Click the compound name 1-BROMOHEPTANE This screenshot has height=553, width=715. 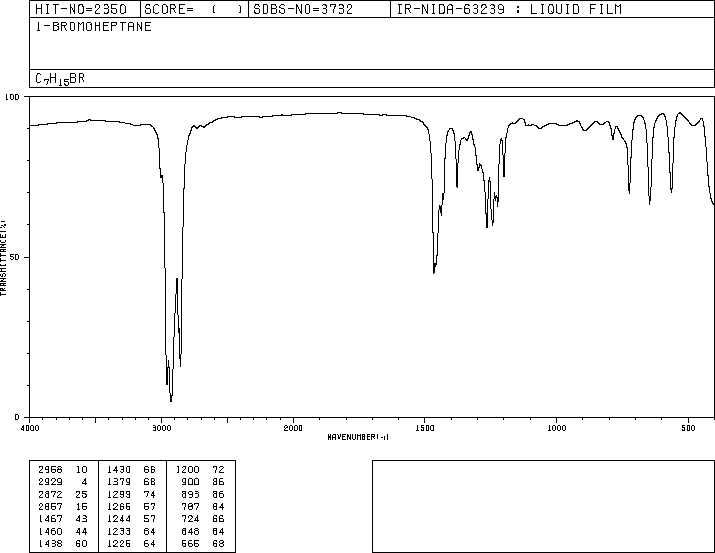(x=93, y=27)
